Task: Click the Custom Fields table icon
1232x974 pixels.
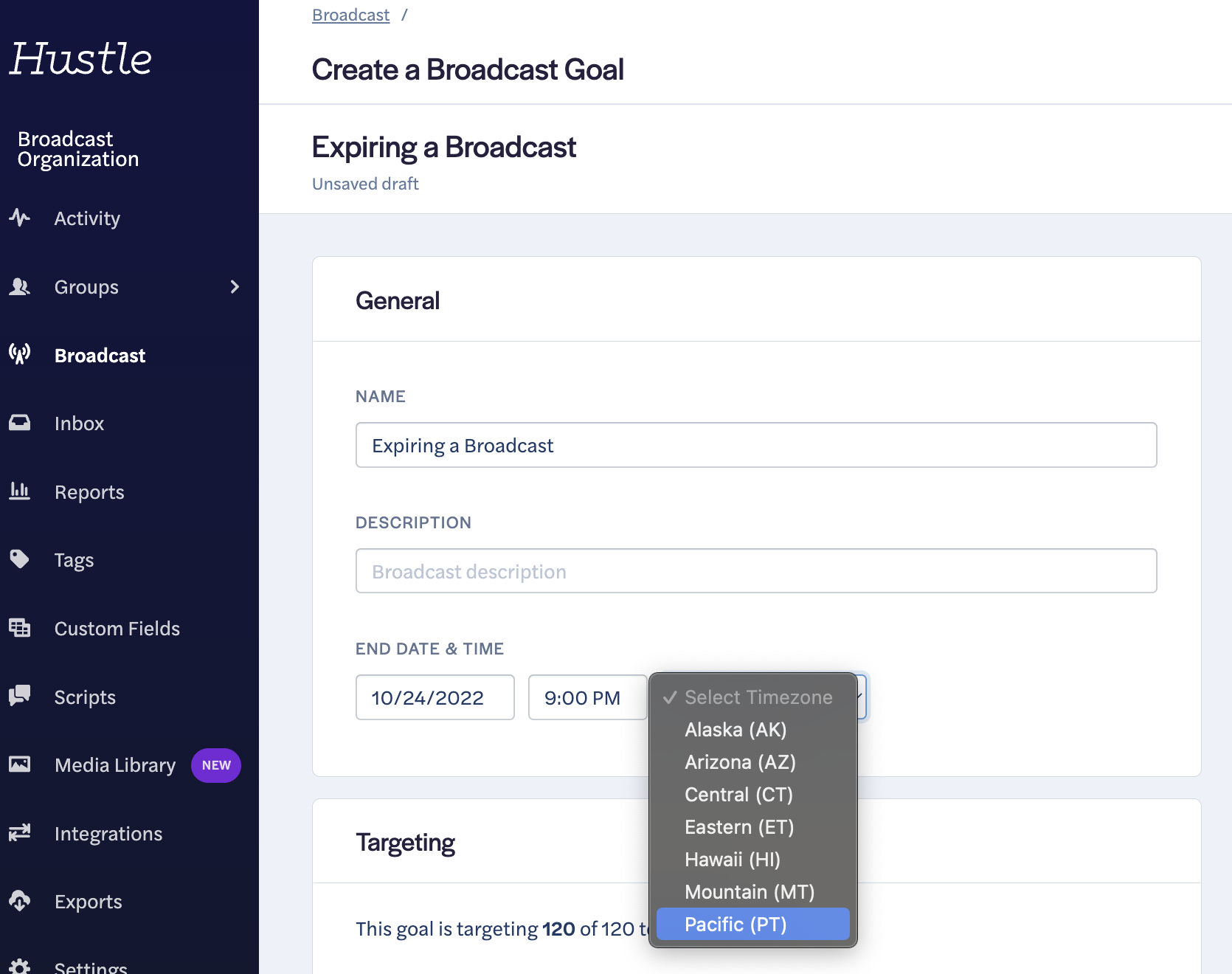Action: pos(20,628)
